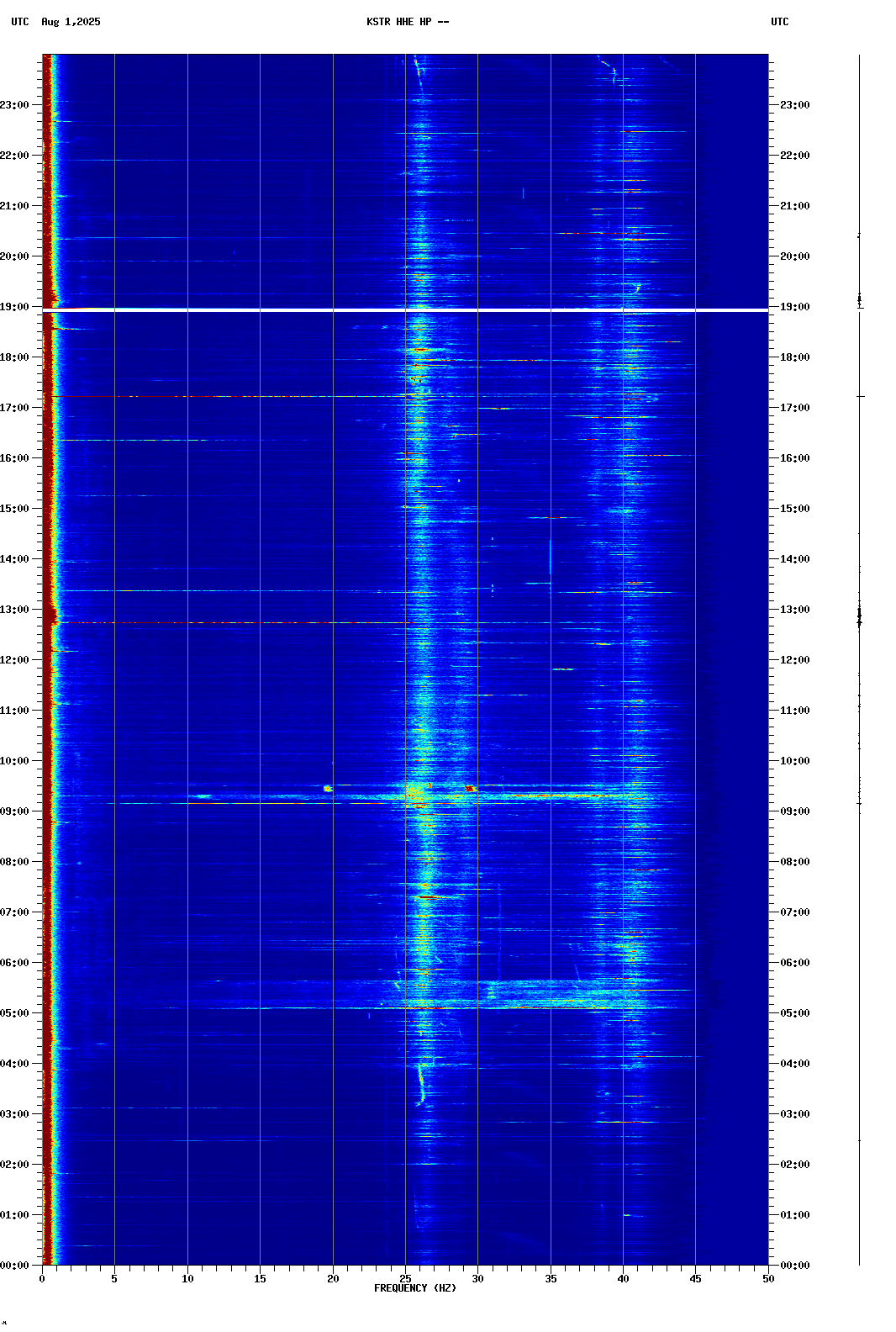Click the 'KSTR HHE HP --' station title
This screenshot has width=896, height=1332.
[408, 22]
